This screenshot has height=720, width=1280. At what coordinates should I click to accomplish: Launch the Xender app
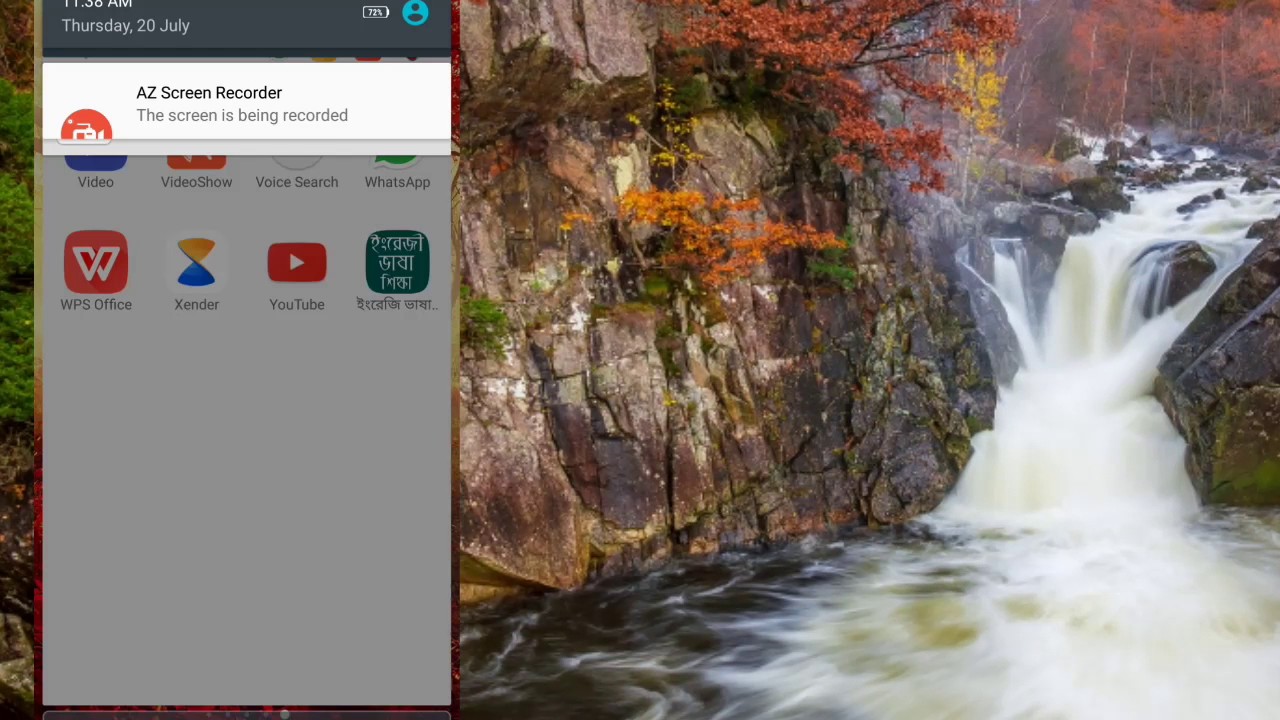tap(196, 262)
